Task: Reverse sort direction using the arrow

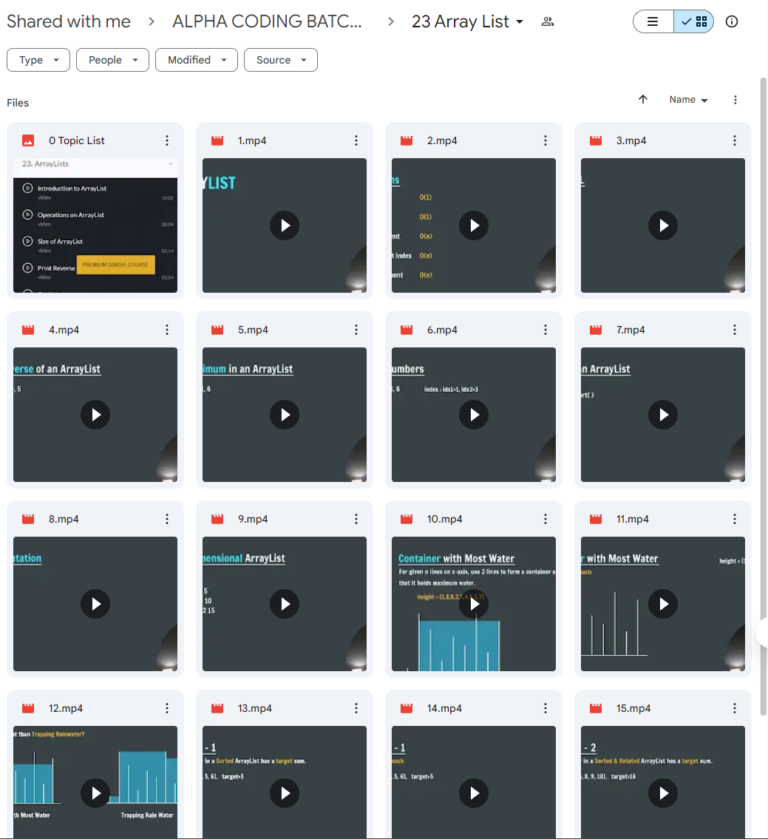Action: click(x=643, y=100)
